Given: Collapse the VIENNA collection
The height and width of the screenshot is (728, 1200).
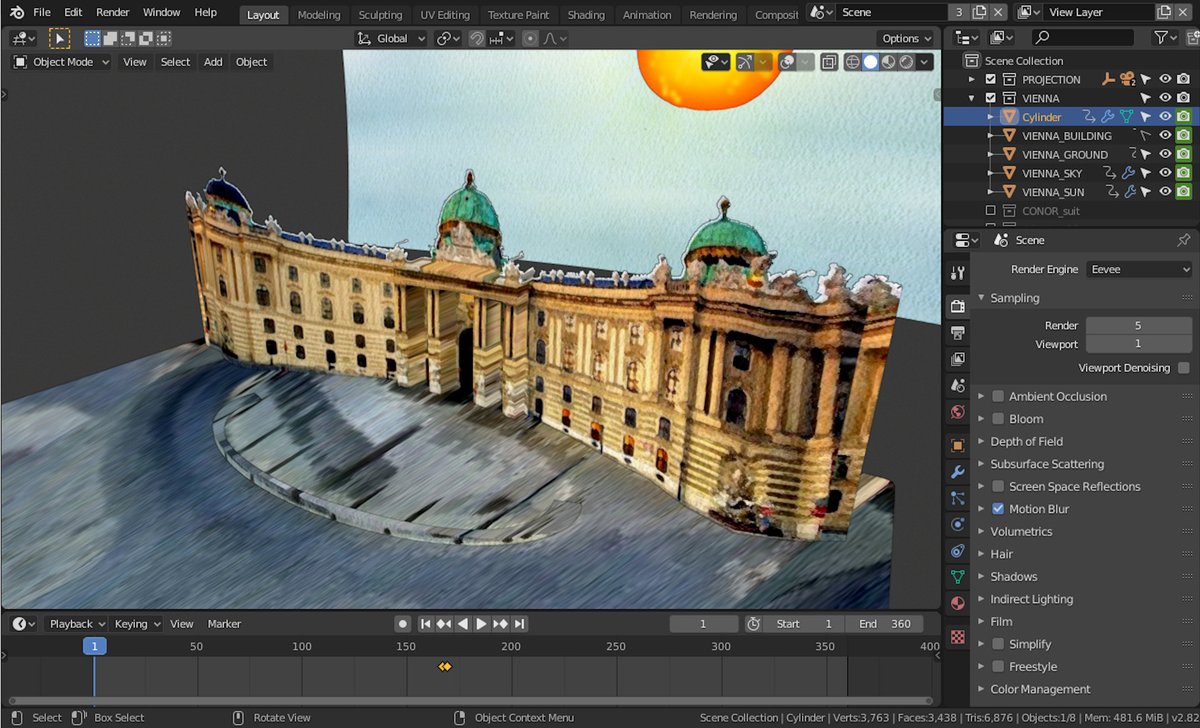Looking at the screenshot, I should point(972,98).
